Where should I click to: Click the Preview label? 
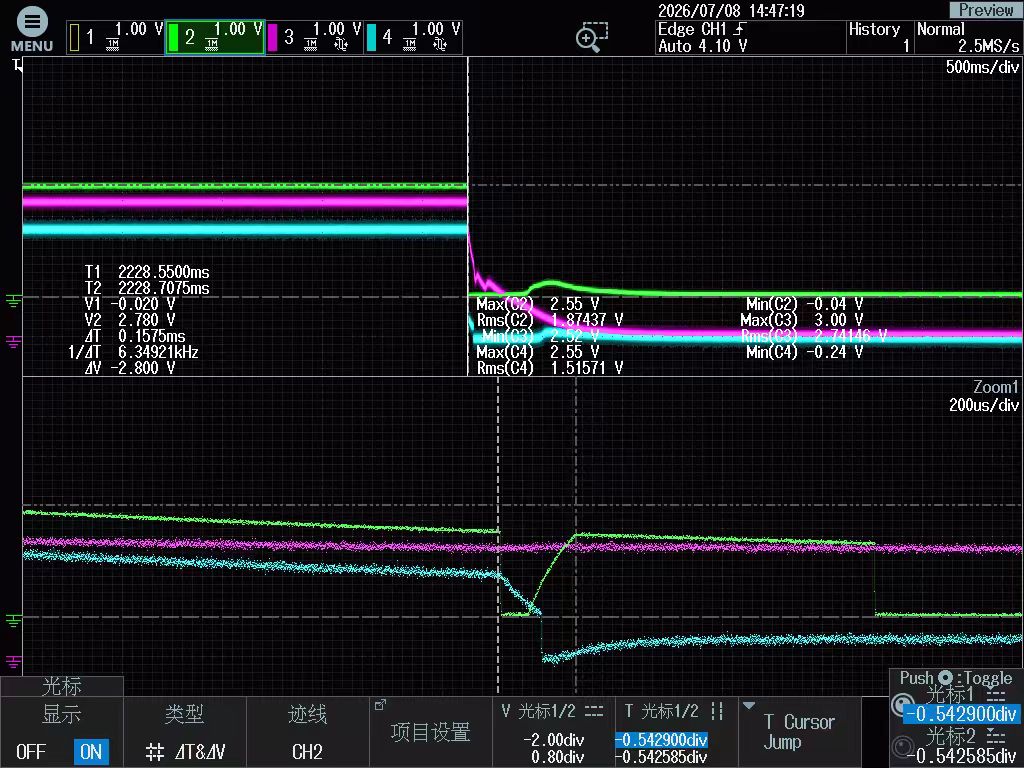pos(985,10)
